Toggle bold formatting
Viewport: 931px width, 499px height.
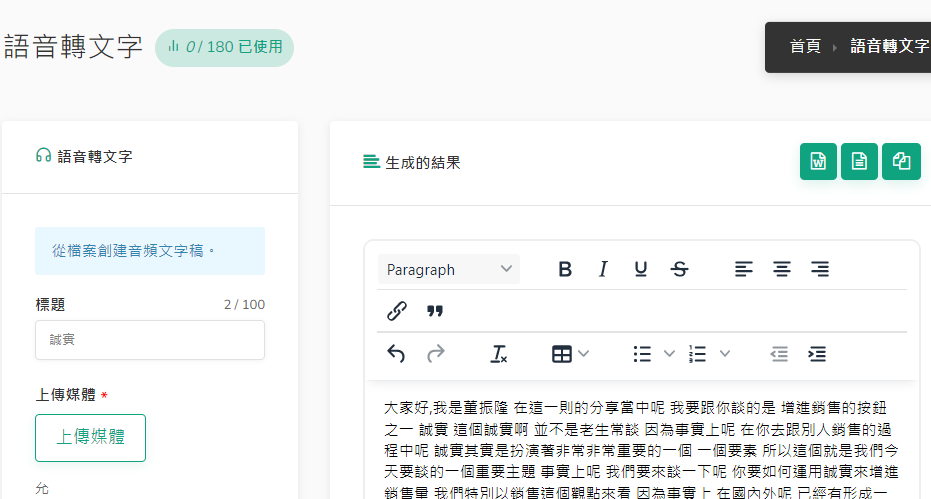[x=565, y=269]
